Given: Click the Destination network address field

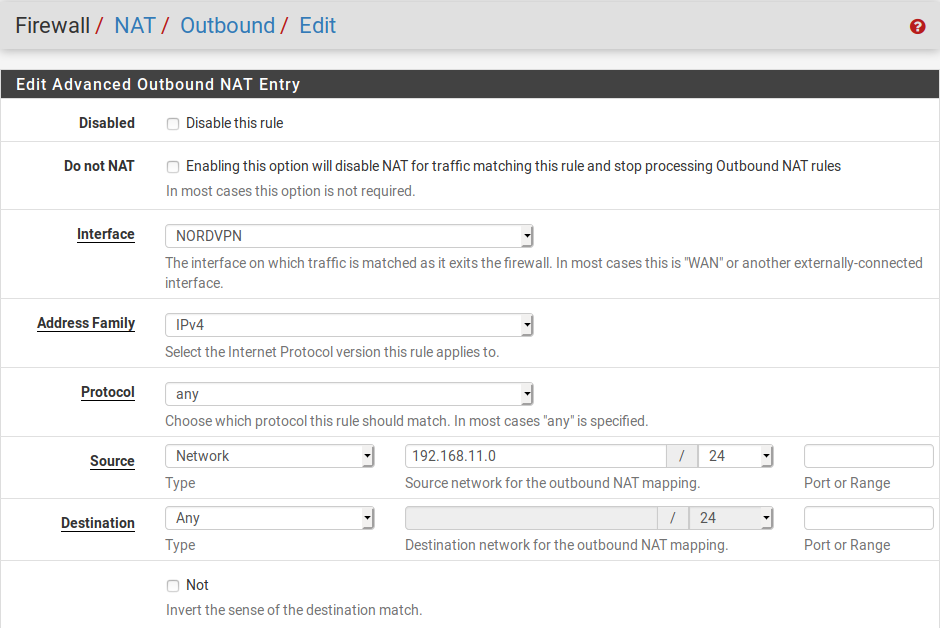Looking at the screenshot, I should [531, 518].
